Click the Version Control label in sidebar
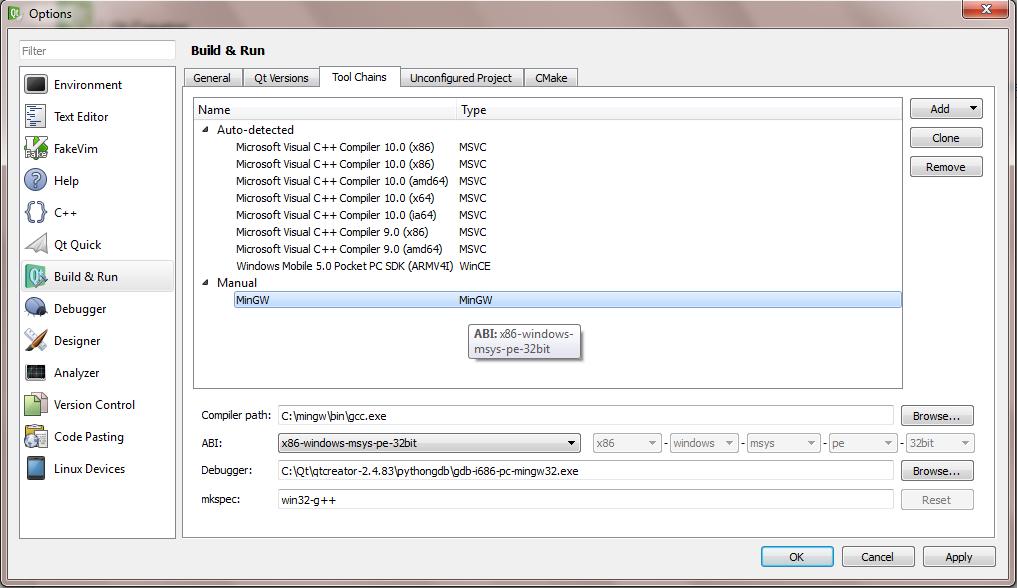 tap(94, 405)
